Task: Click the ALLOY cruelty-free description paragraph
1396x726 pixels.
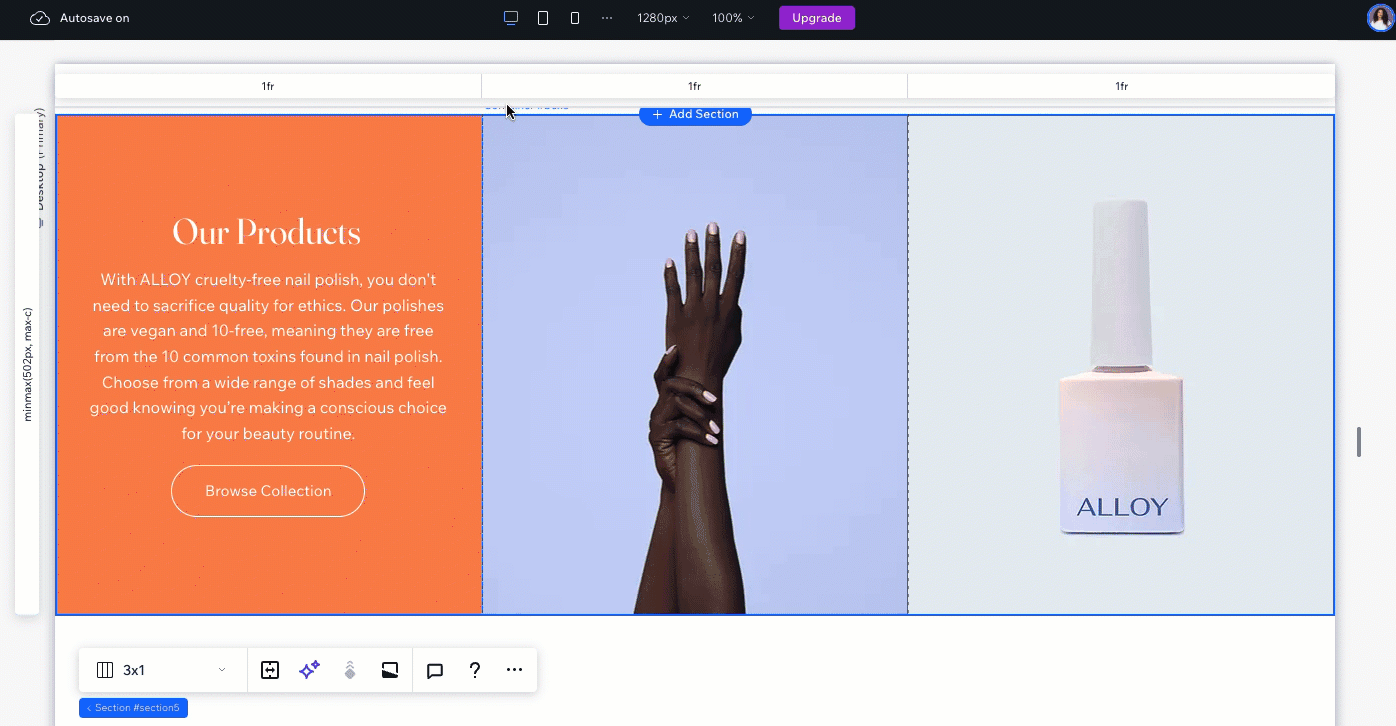Action: click(x=268, y=357)
